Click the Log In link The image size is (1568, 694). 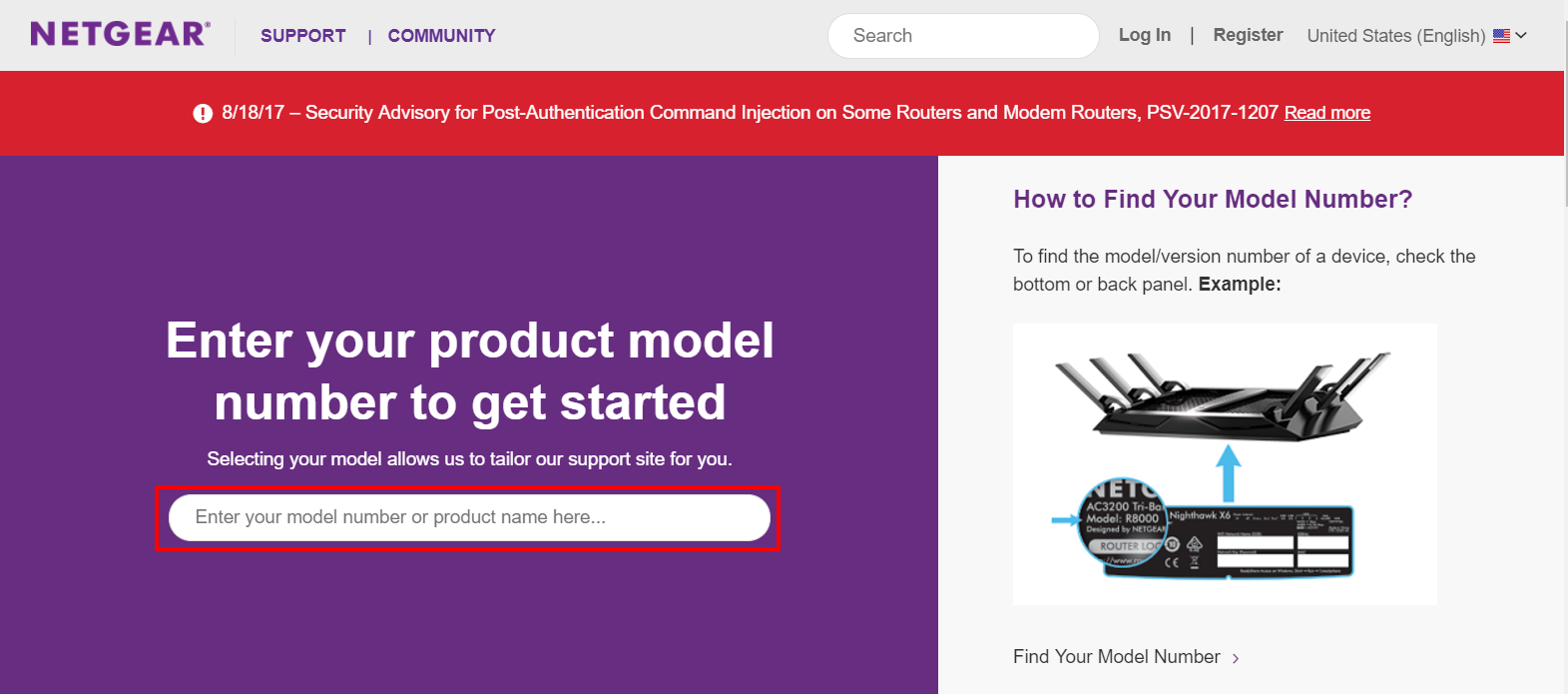coord(1144,35)
